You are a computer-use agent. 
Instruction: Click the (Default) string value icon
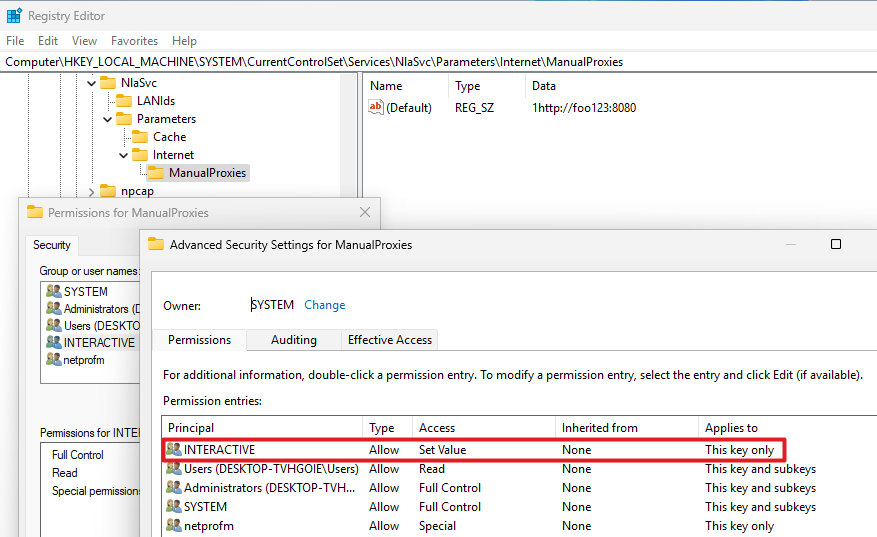click(x=376, y=108)
